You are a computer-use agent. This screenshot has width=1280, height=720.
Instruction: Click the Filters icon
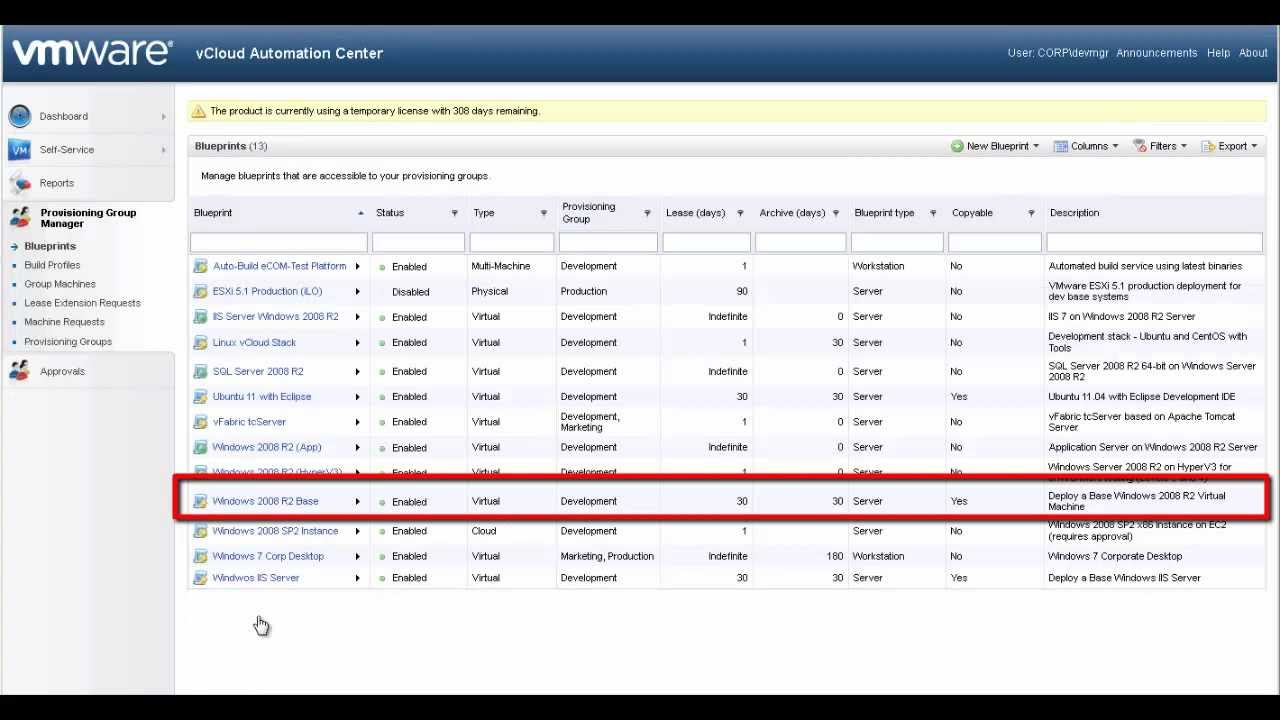(1139, 146)
